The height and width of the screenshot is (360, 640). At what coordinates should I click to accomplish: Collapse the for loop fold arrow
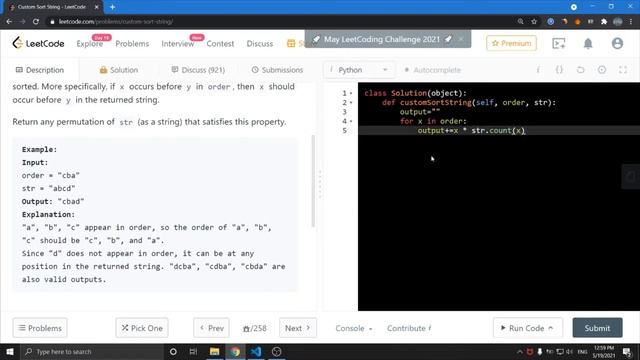point(351,121)
